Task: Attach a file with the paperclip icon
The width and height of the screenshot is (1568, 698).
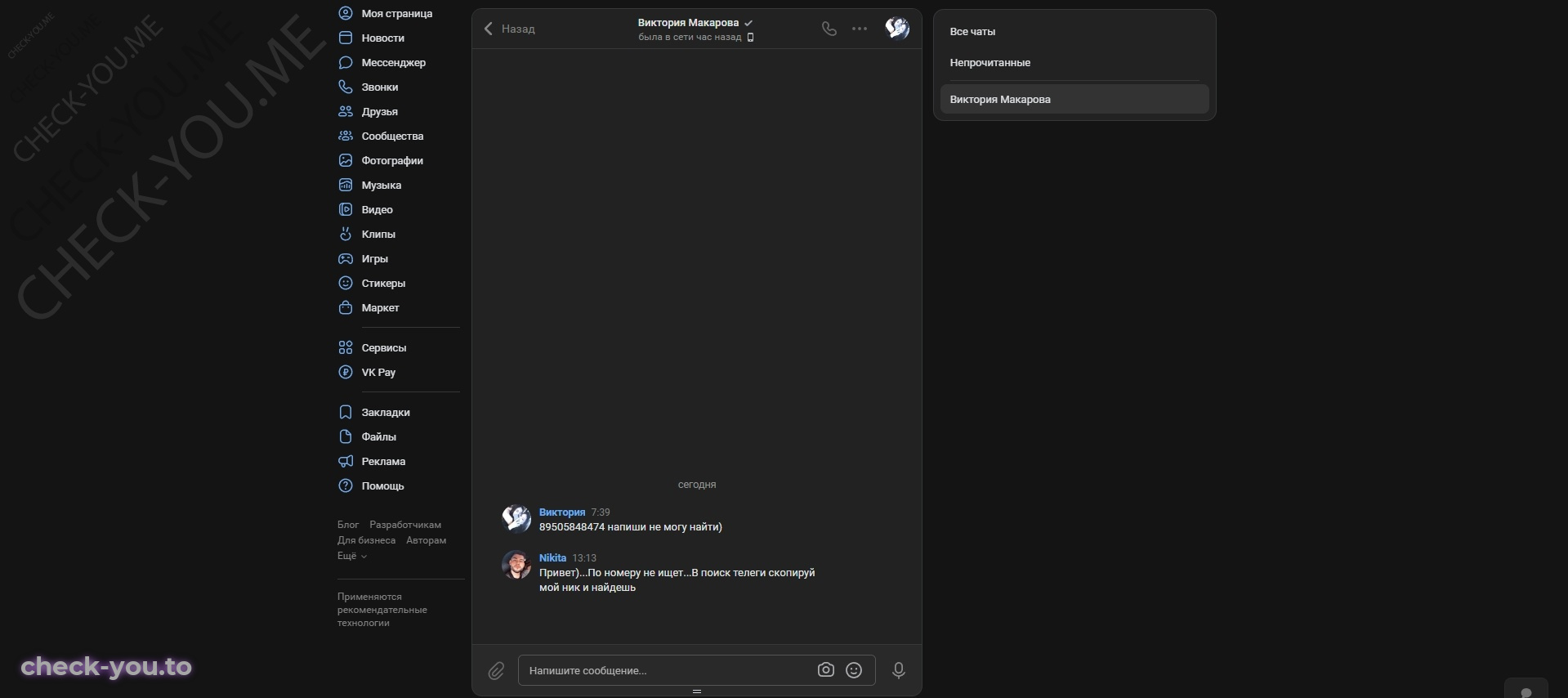Action: tap(496, 671)
